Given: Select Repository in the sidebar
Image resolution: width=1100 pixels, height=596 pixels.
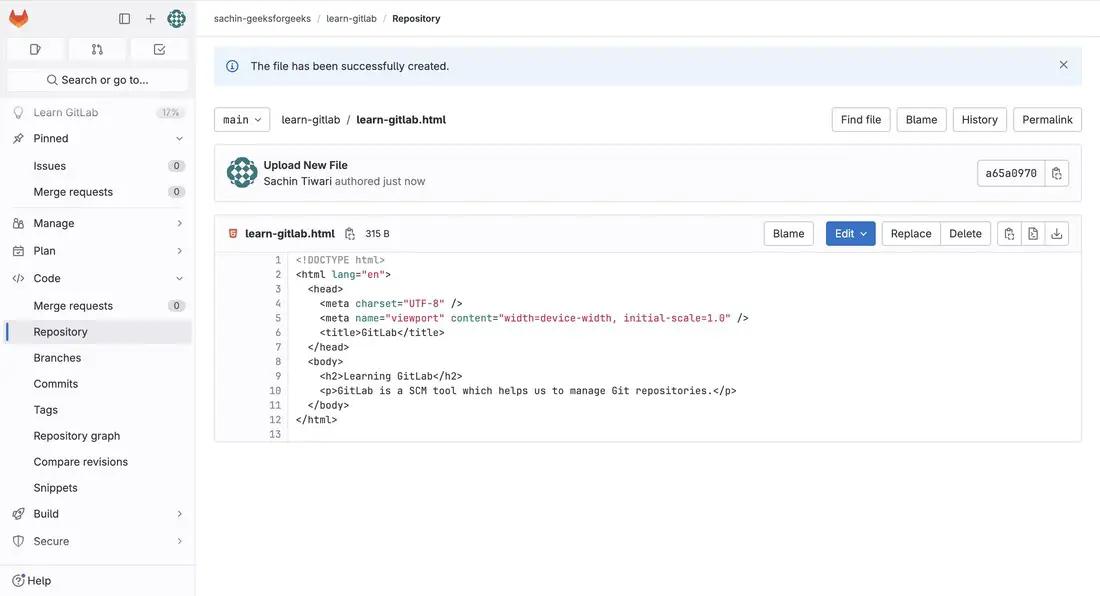Looking at the screenshot, I should 98,332.
